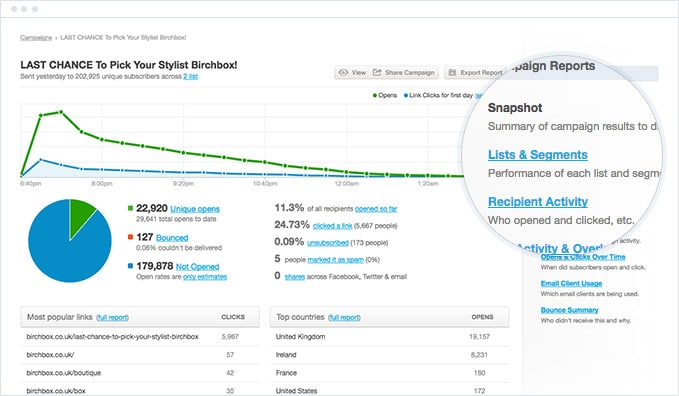This screenshot has height=396, width=679.
Task: Click the Export Report icon
Action: (452, 72)
